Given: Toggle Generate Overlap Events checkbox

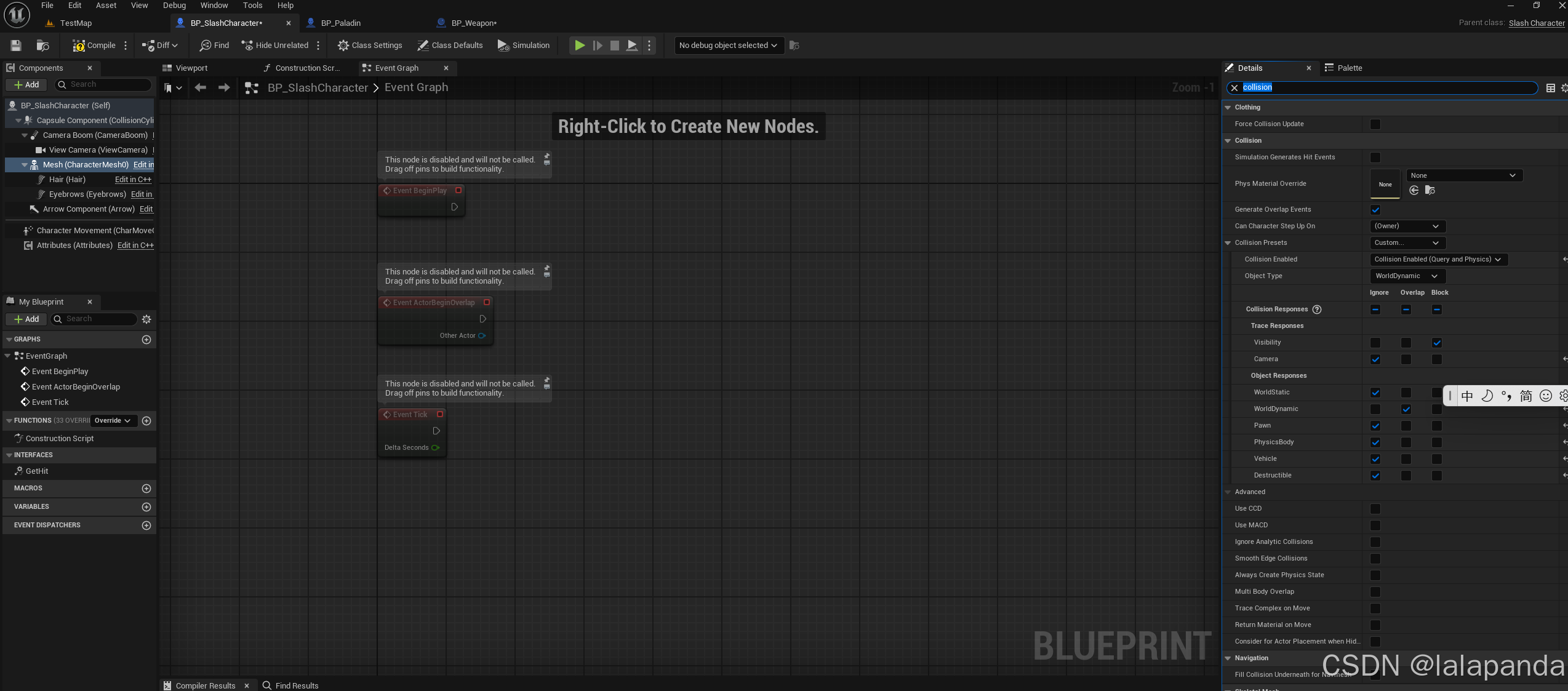Looking at the screenshot, I should pyautogui.click(x=1375, y=210).
